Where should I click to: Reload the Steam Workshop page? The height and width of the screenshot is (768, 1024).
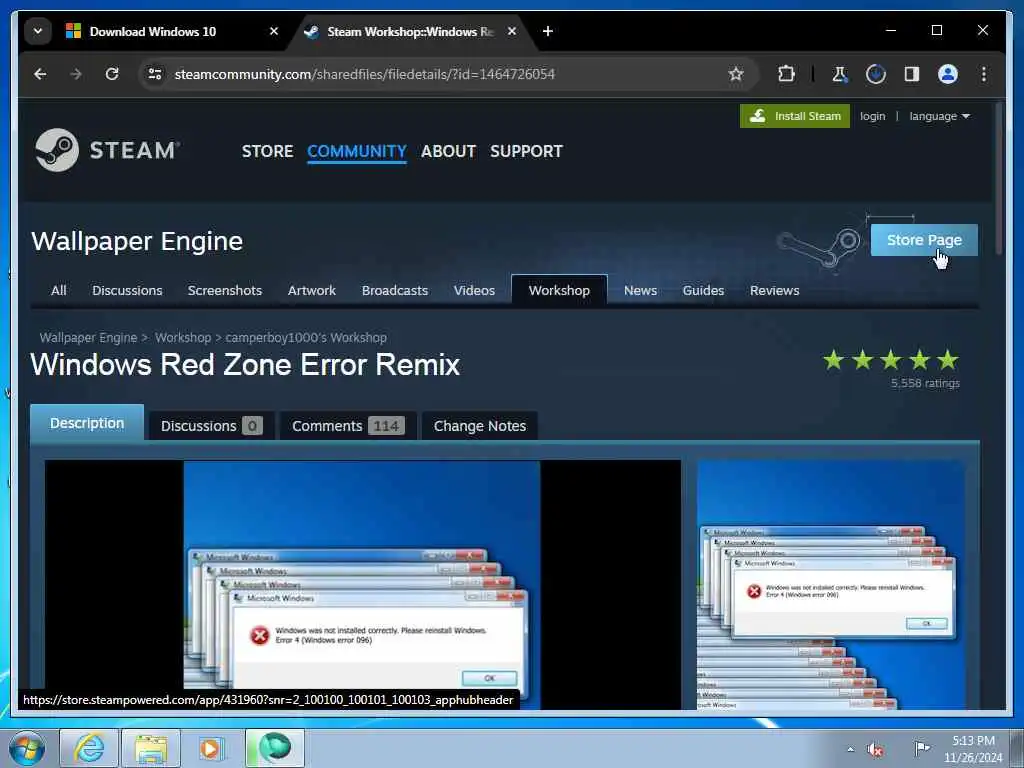[112, 74]
